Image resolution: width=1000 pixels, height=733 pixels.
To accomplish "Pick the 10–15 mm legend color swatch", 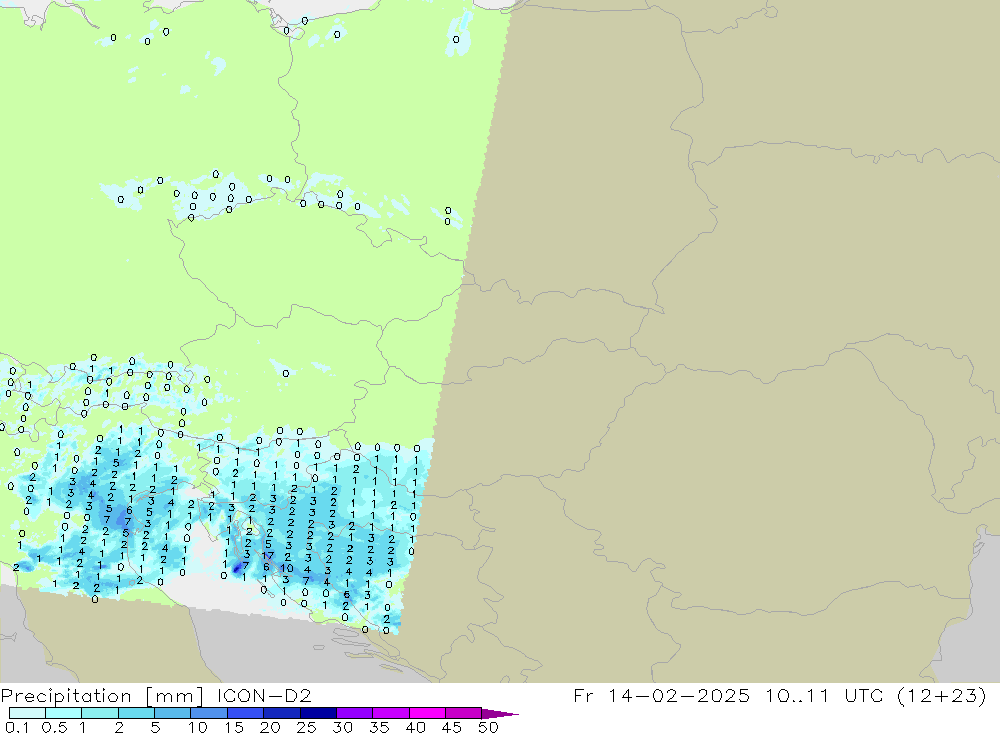I will [209, 713].
